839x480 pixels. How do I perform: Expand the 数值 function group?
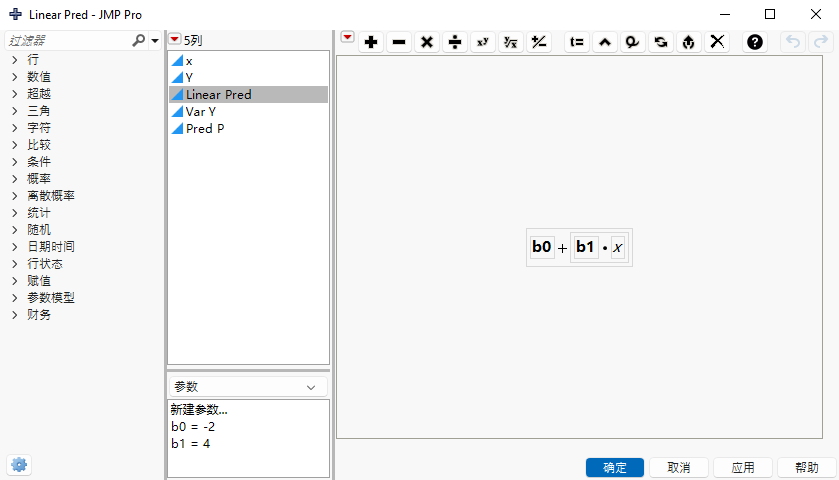[x=15, y=77]
